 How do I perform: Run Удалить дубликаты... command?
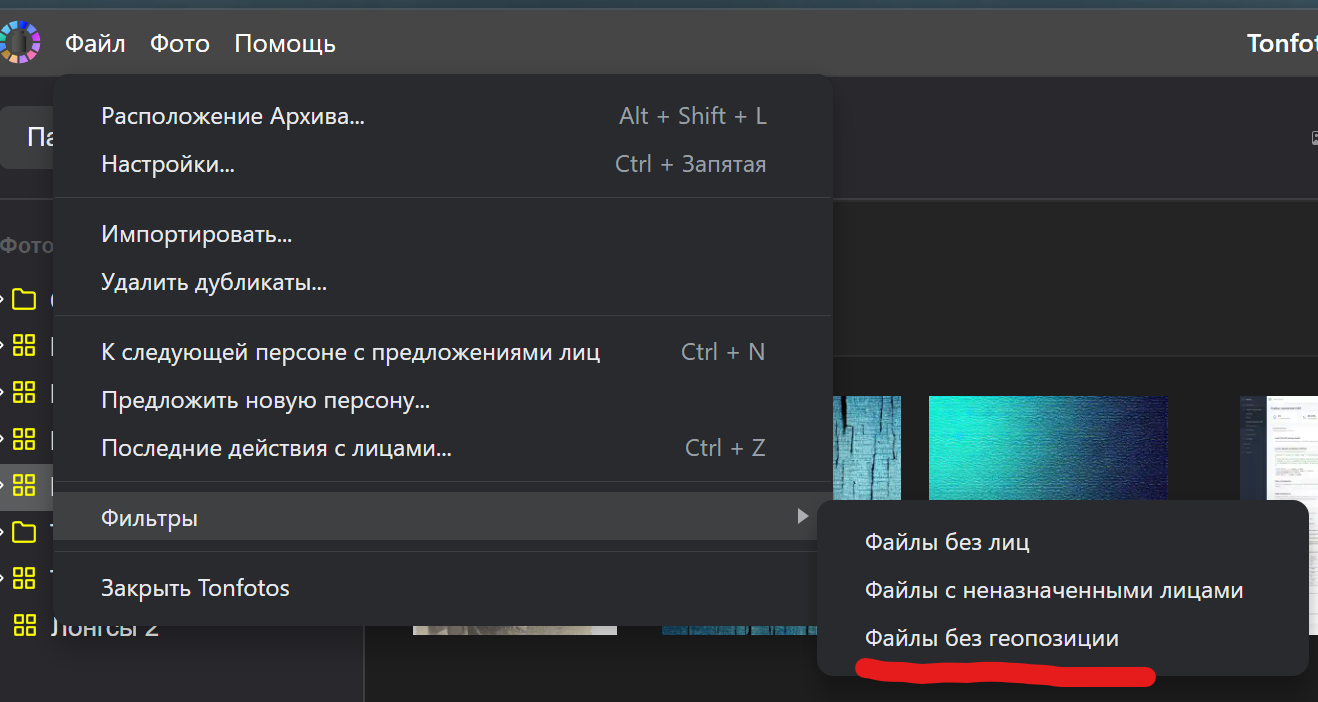pos(214,282)
